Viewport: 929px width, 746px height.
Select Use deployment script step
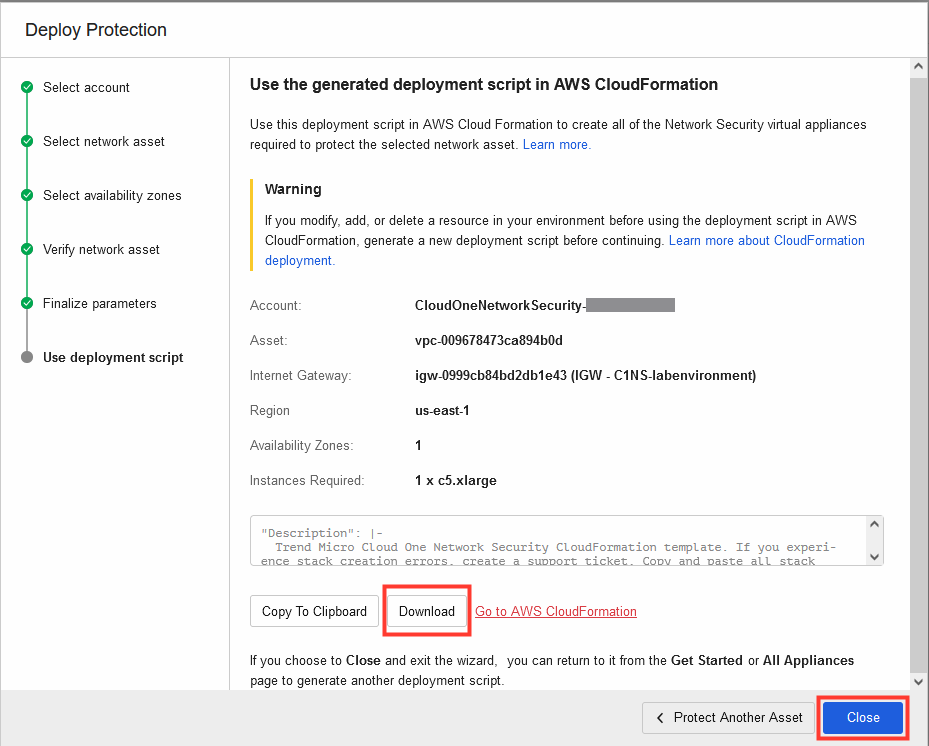tap(113, 357)
